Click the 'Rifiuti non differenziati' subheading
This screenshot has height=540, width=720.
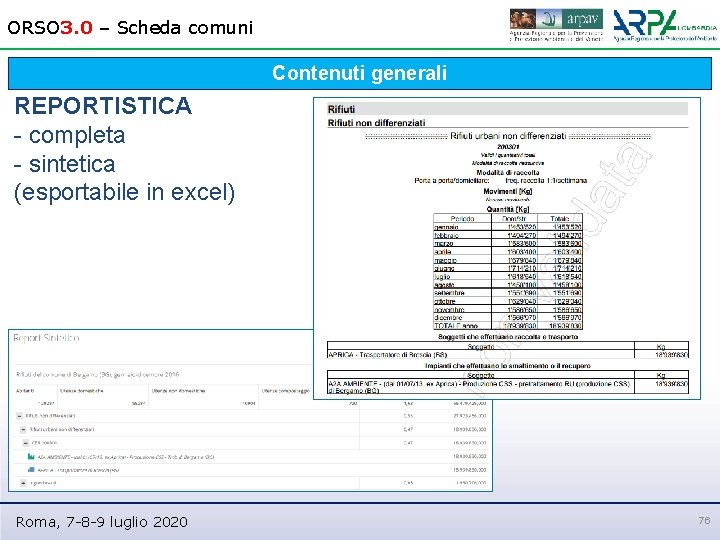377,123
